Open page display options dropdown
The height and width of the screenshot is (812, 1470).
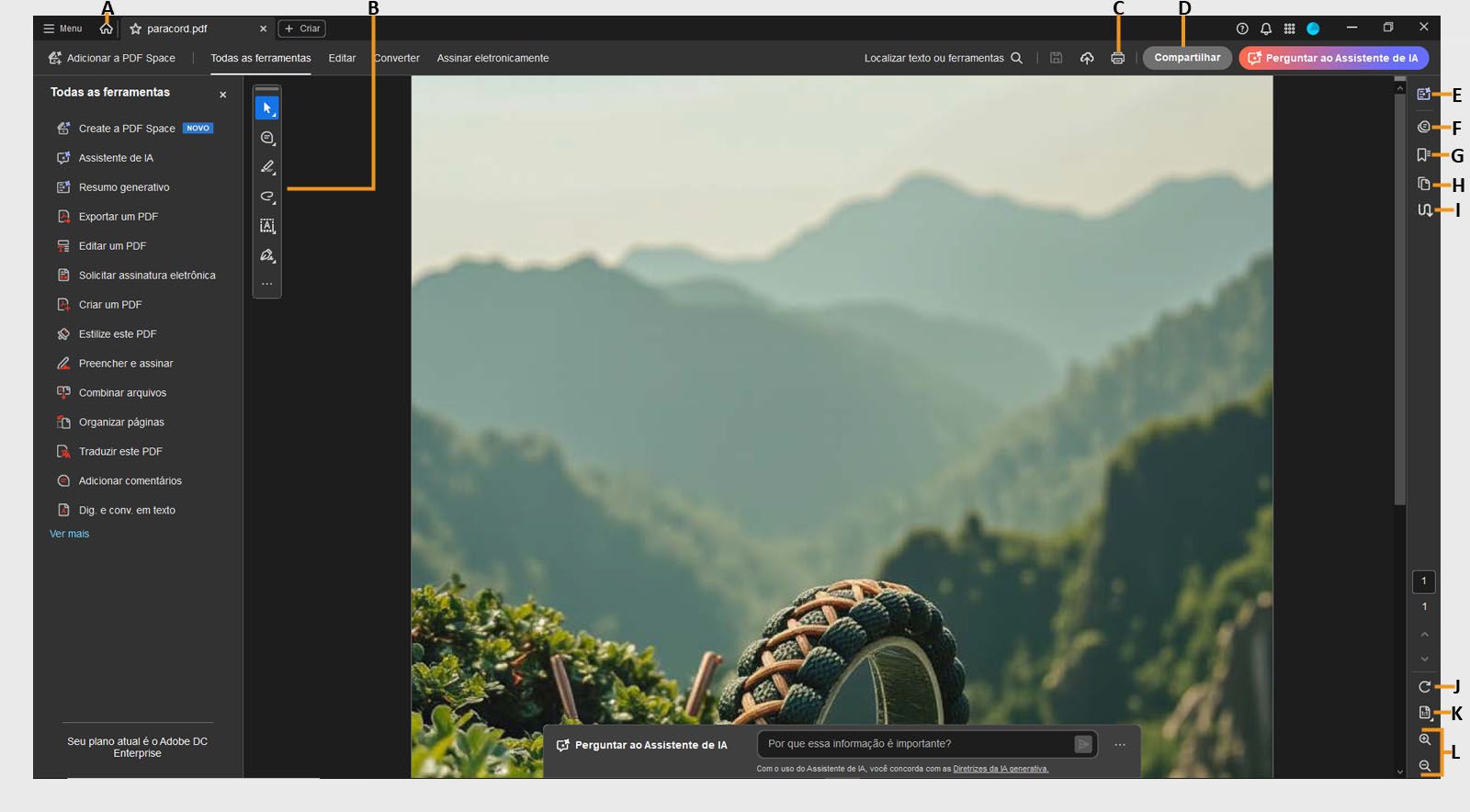[1424, 713]
